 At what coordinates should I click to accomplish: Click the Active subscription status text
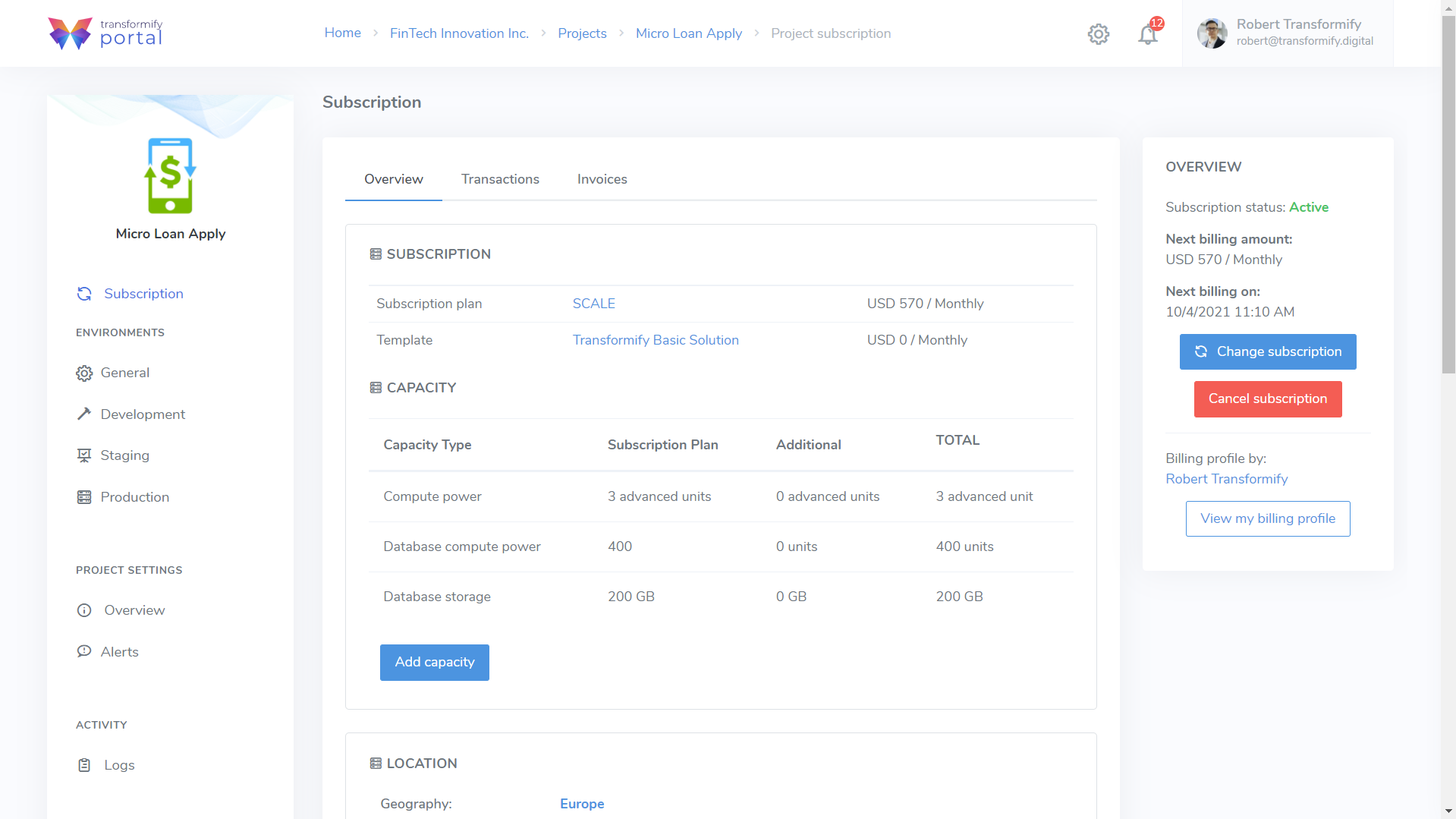[1308, 207]
